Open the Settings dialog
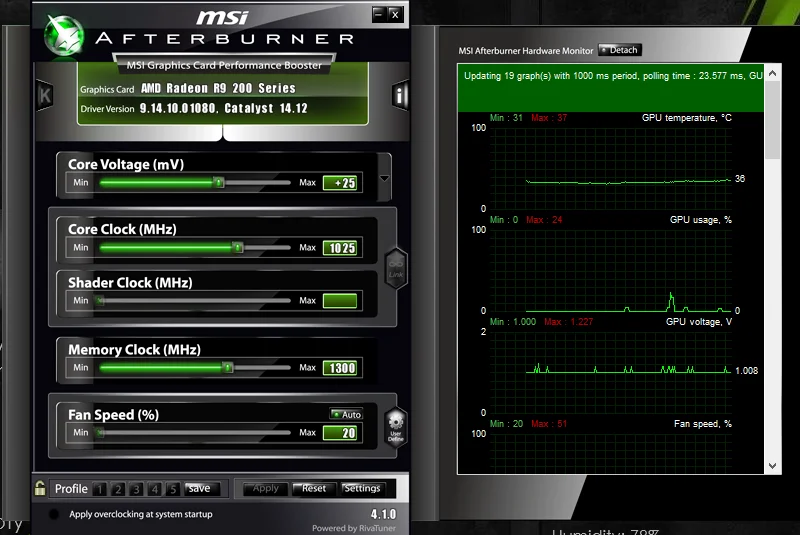The width and height of the screenshot is (800, 535). click(363, 489)
